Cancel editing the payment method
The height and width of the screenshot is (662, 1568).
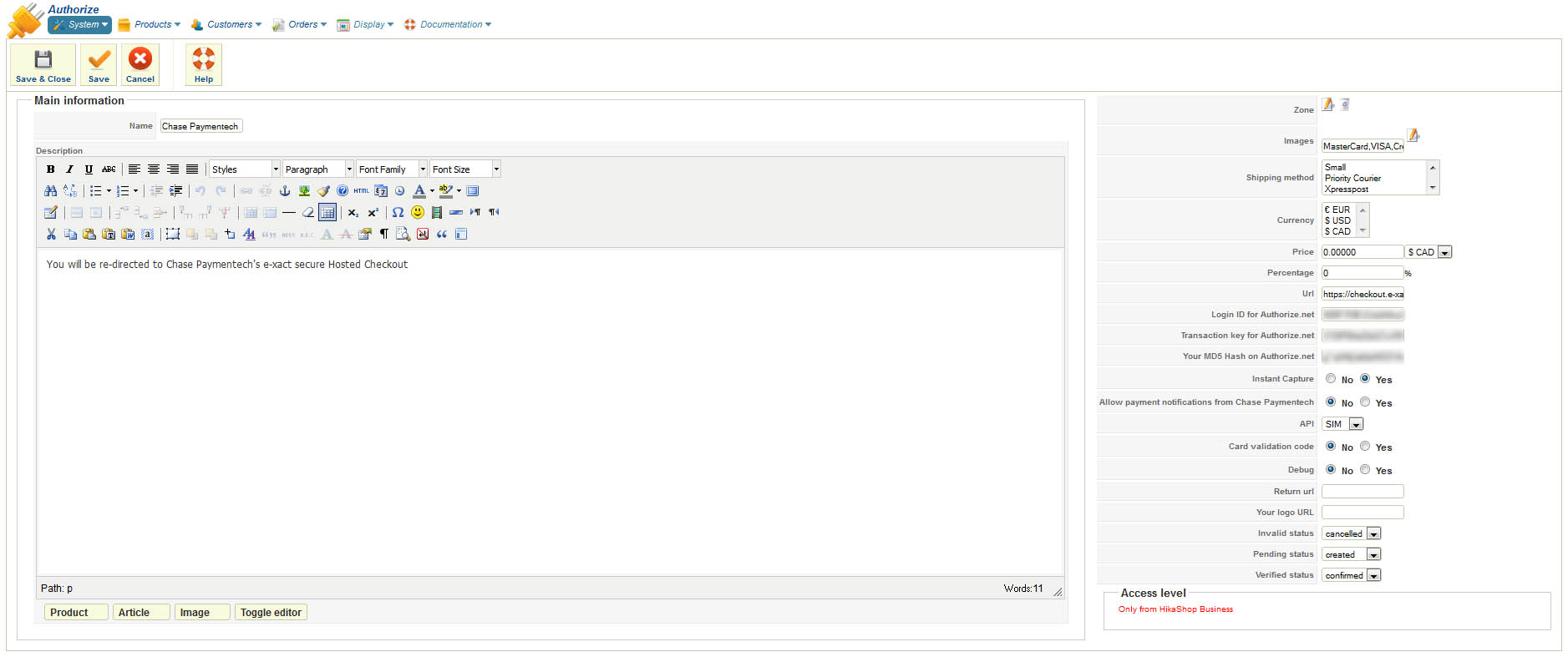[x=140, y=65]
